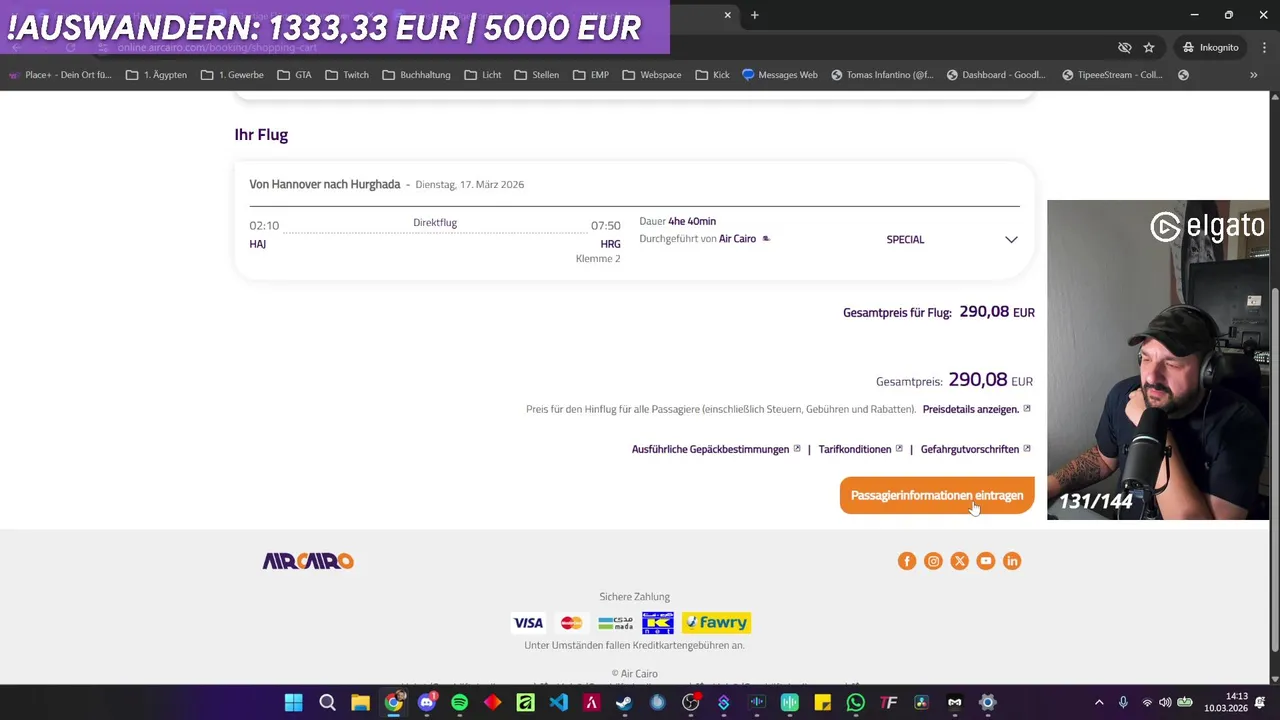Click the Air Cairo operator link in flight
The image size is (1280, 720).
pos(737,239)
